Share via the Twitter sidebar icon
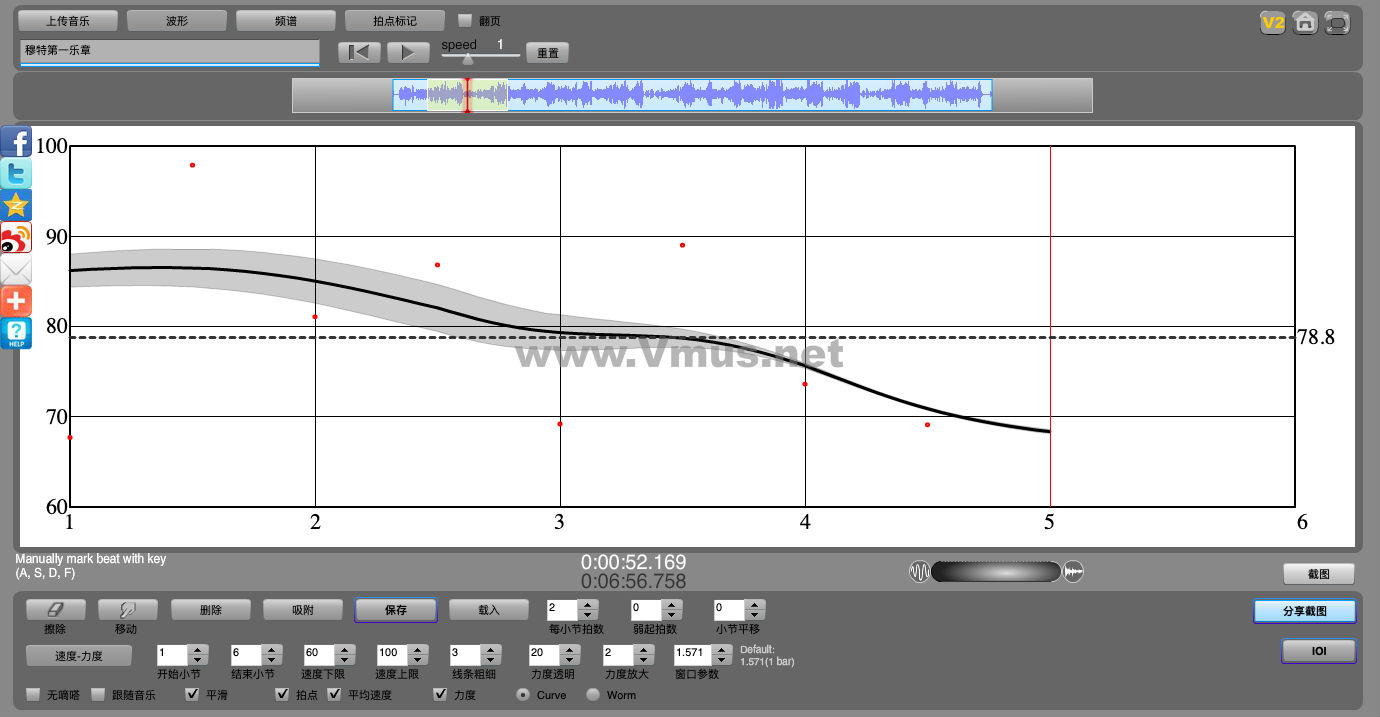Image resolution: width=1380 pixels, height=717 pixels. 16,174
